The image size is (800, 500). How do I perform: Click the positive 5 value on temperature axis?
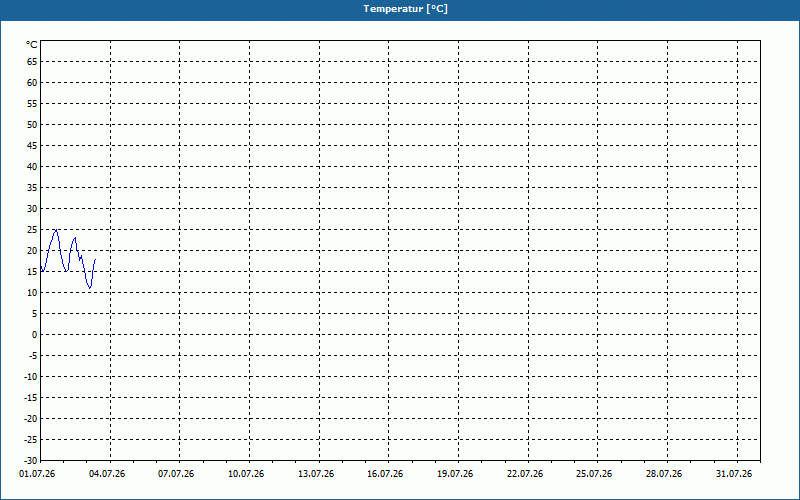35,314
